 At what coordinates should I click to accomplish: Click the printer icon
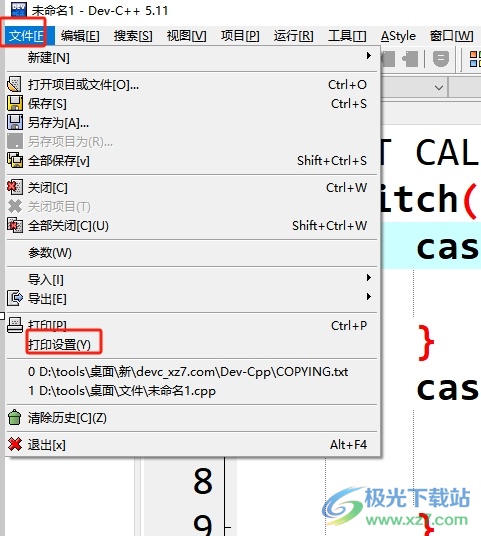pos(15,325)
